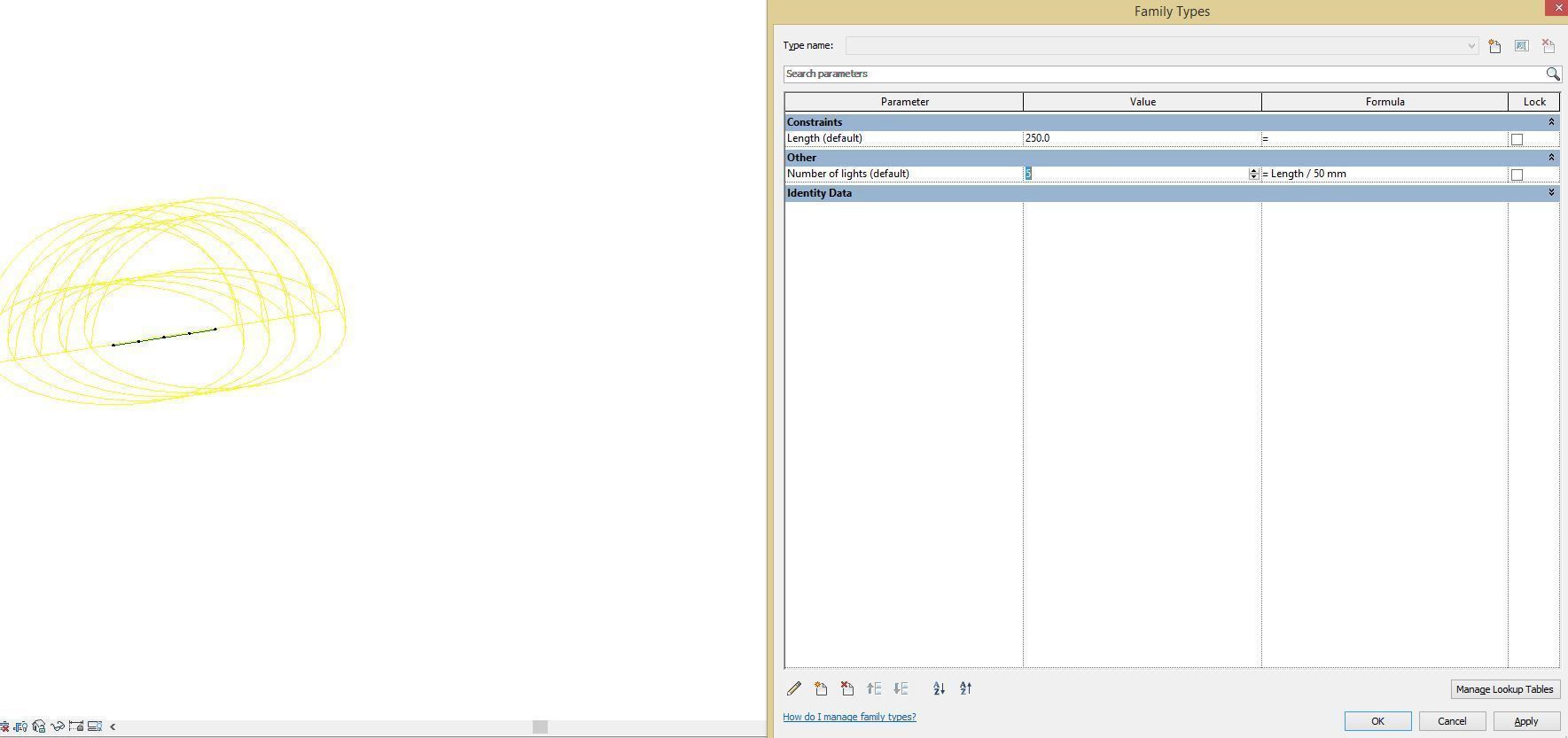Click the Edit Parameter pencil icon
Screen dimensions: 1568x738
click(x=794, y=688)
